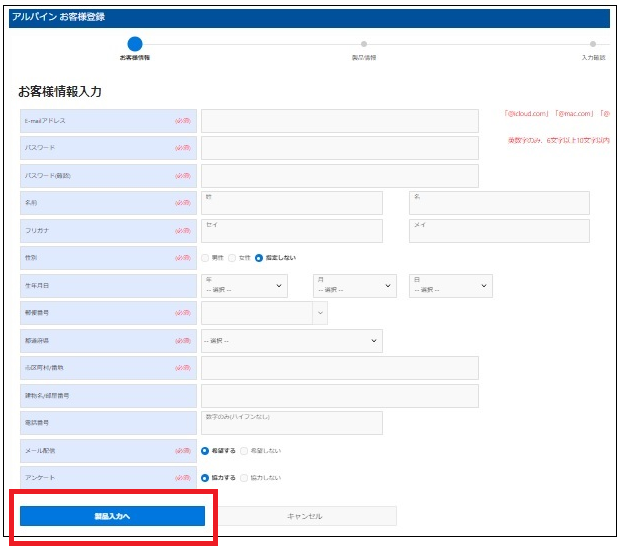
Task: Click the 電話番号 phone number field
Action: pyautogui.click(x=291, y=423)
